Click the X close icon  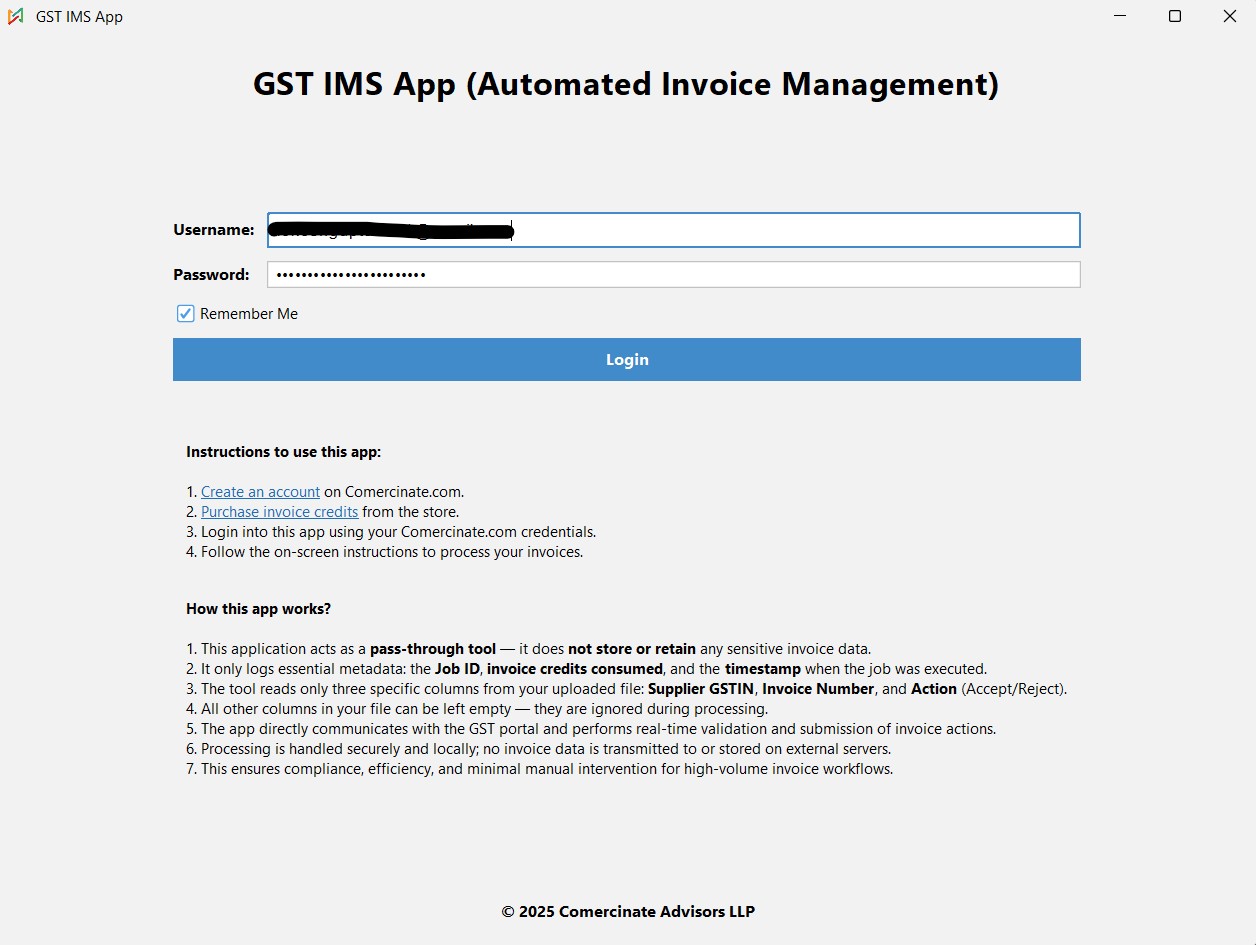1229,16
